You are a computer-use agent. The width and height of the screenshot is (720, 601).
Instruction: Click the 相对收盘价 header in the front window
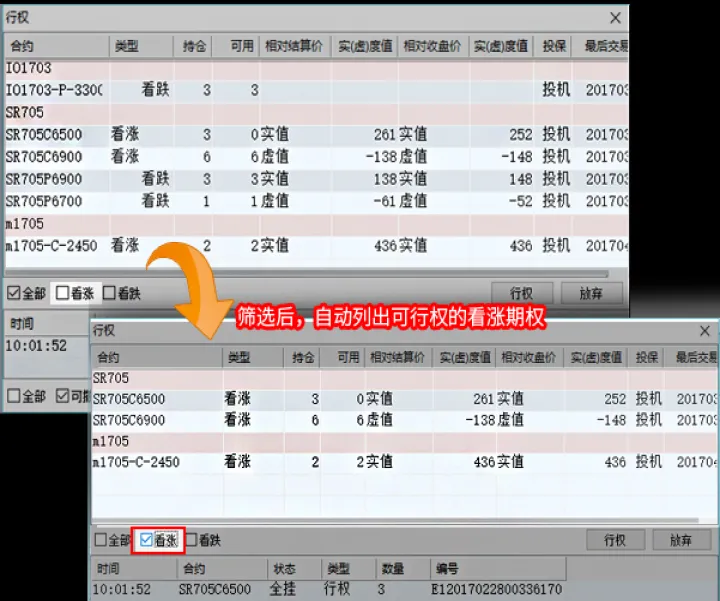click(529, 357)
